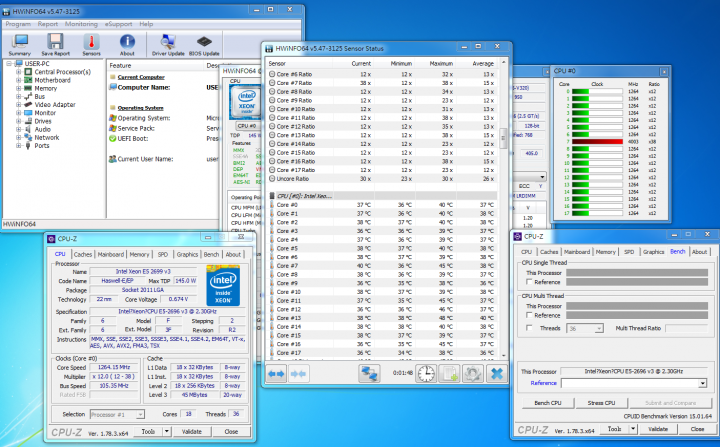Select the Core #13 temperature row
This screenshot has width=720, height=447.
click(x=382, y=318)
